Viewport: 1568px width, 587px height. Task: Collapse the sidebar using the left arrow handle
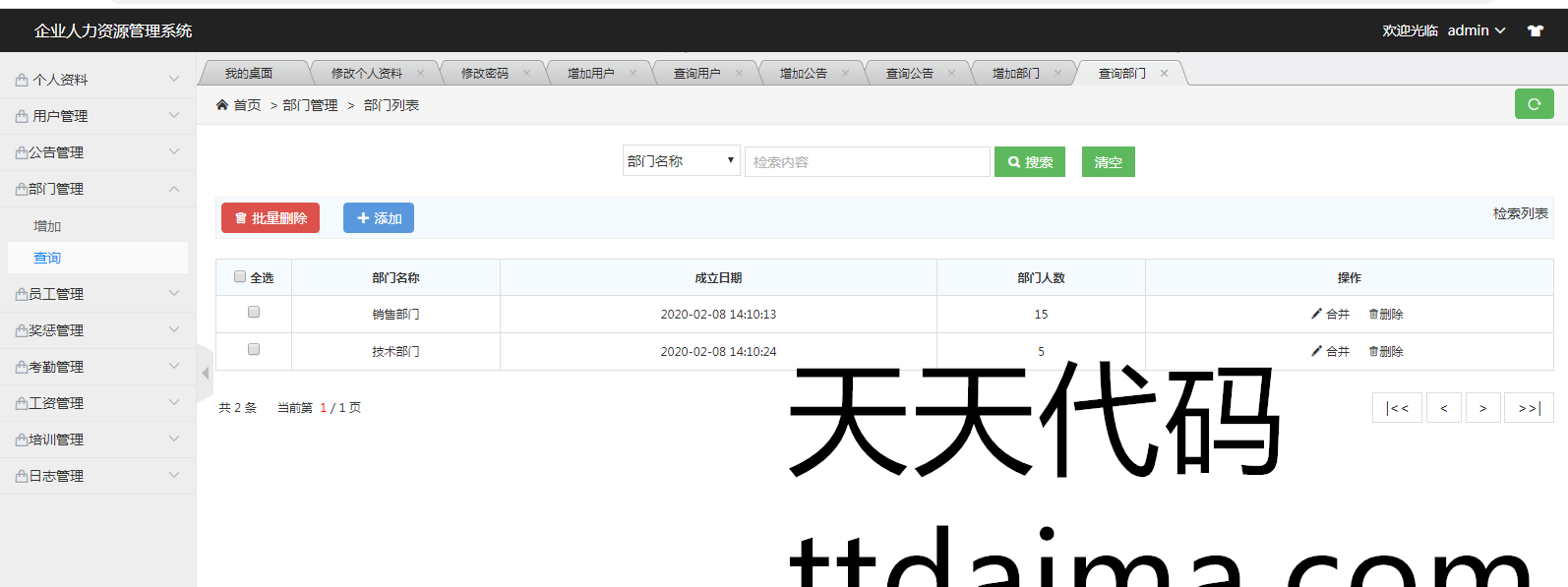click(205, 373)
